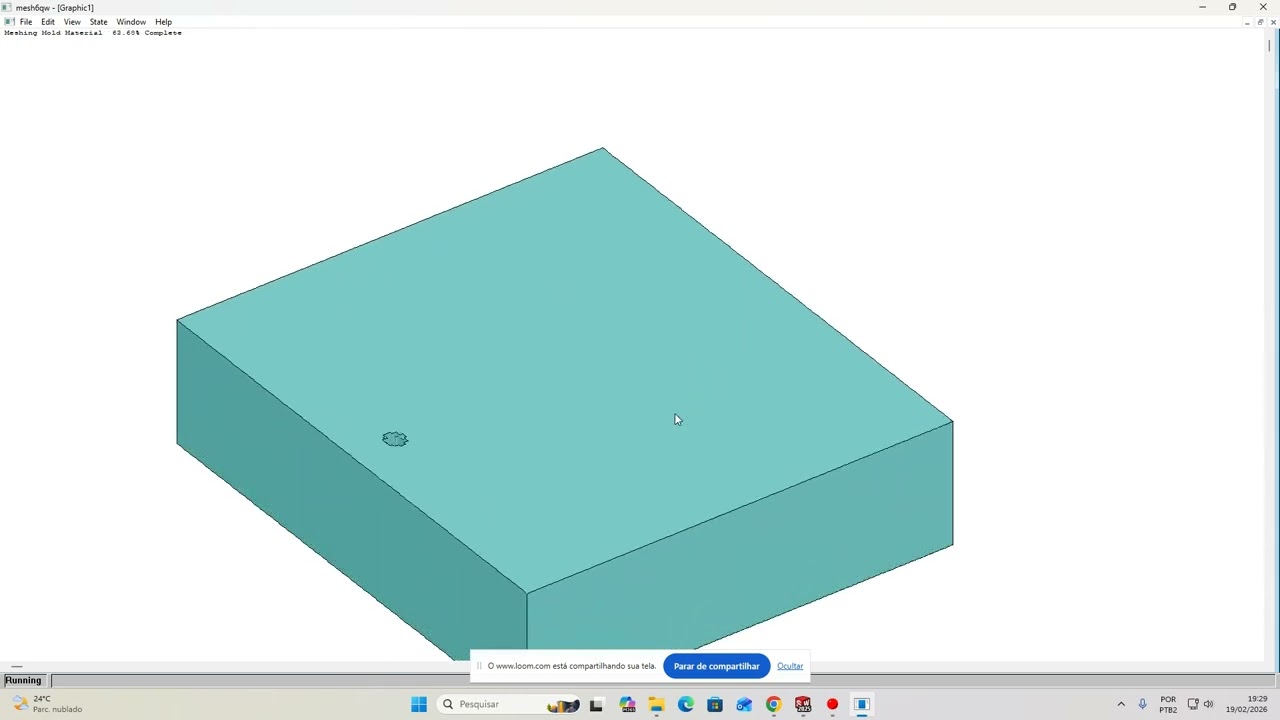The height and width of the screenshot is (720, 1280).
Task: Open Microsoft 365 Copilot from taskbar
Action: (x=627, y=704)
